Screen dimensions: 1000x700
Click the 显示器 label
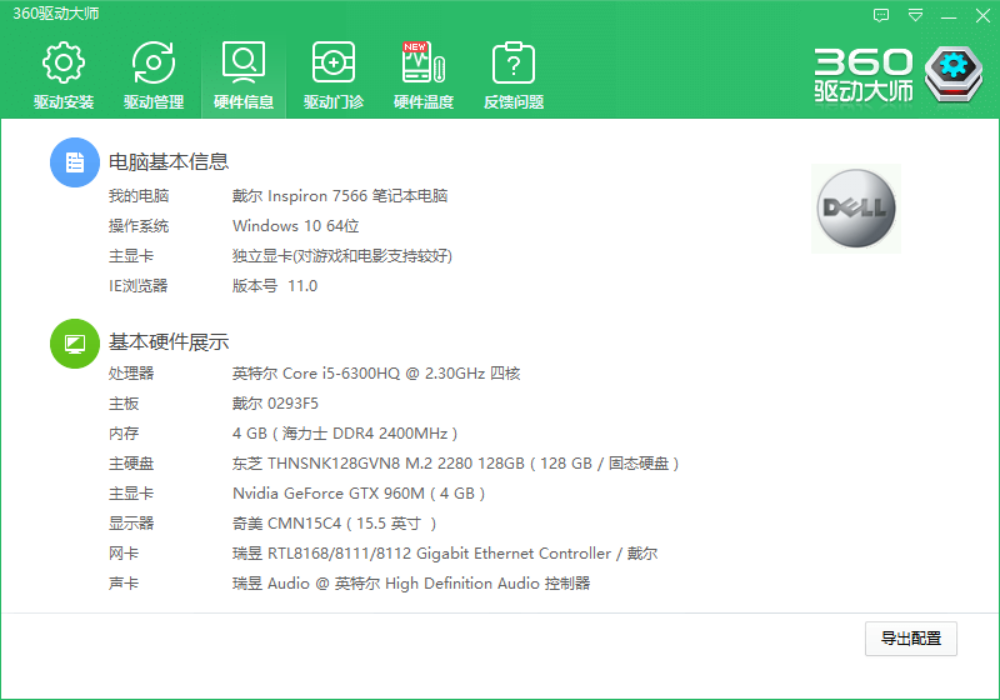point(131,523)
